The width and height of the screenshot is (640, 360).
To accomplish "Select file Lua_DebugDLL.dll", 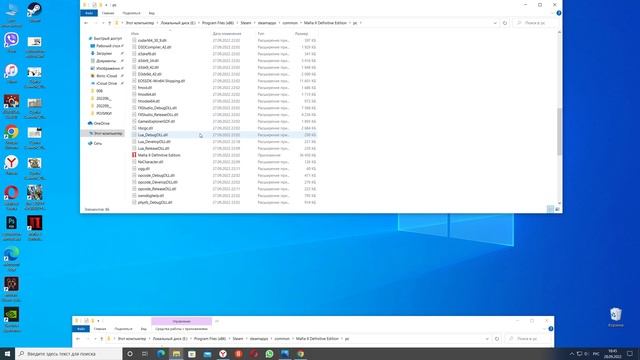I will (153, 135).
